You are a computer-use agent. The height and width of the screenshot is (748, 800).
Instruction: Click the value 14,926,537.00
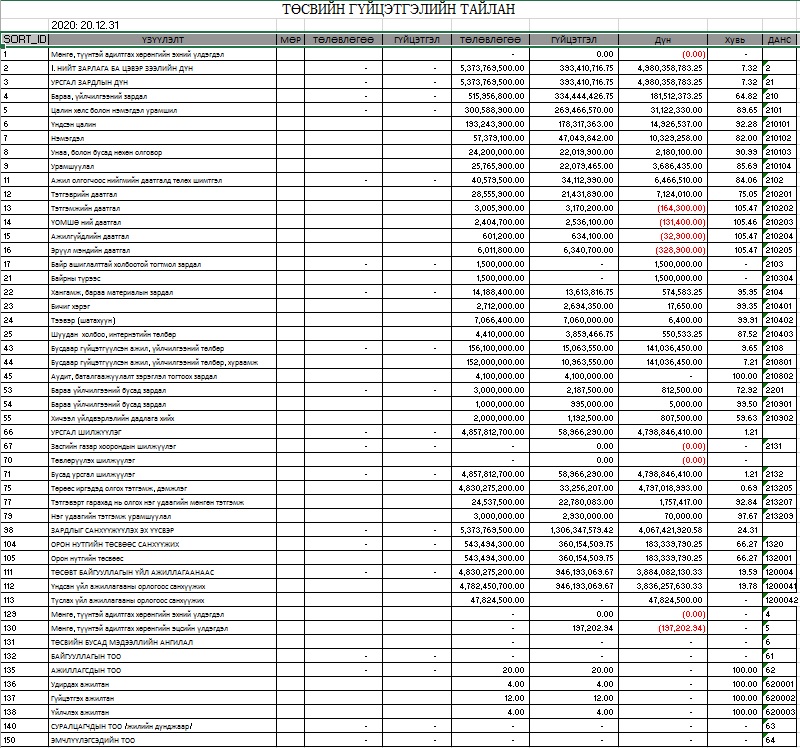click(x=676, y=124)
